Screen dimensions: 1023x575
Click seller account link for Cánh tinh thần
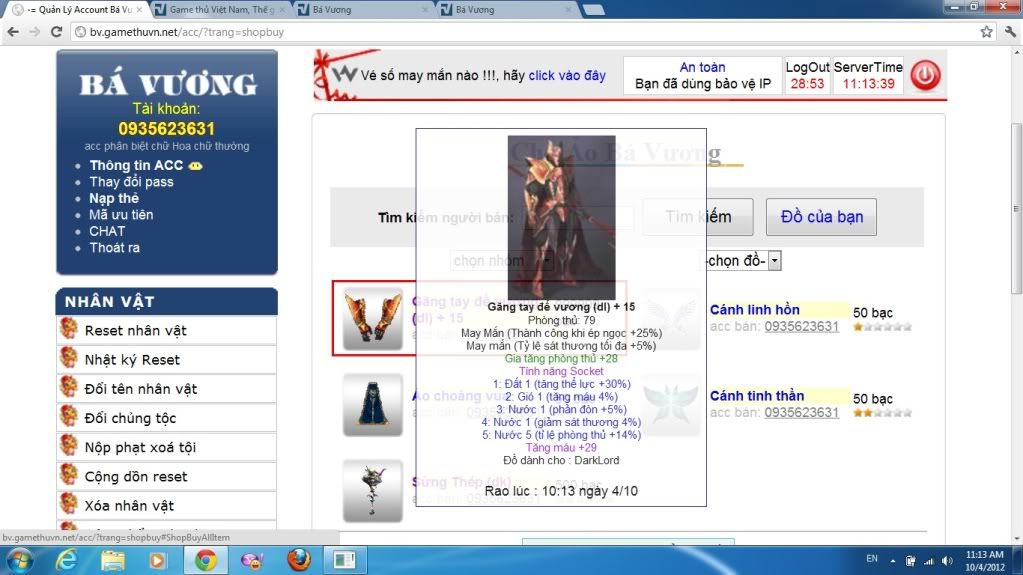[801, 412]
